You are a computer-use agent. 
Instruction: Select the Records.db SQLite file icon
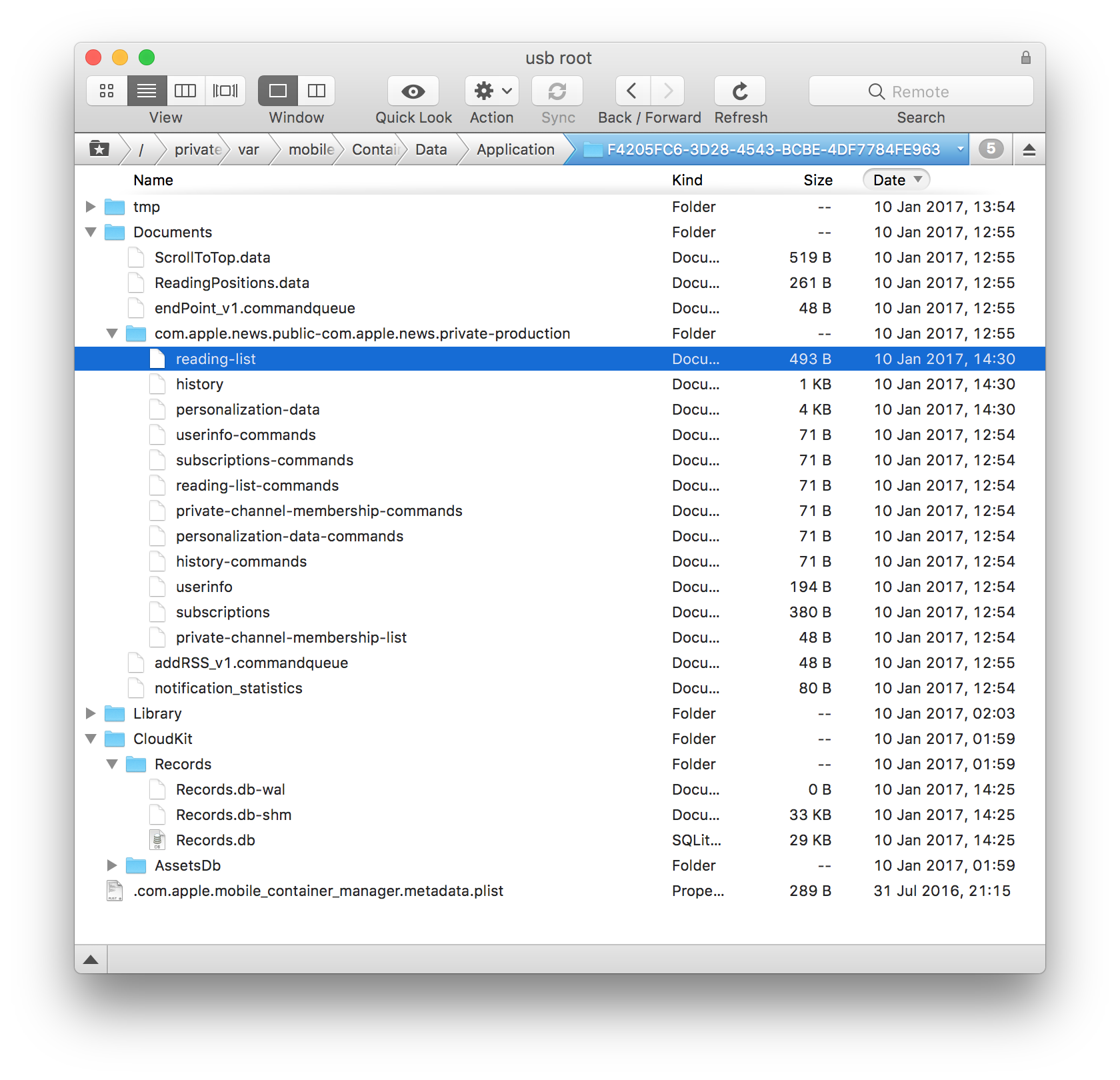(x=157, y=840)
